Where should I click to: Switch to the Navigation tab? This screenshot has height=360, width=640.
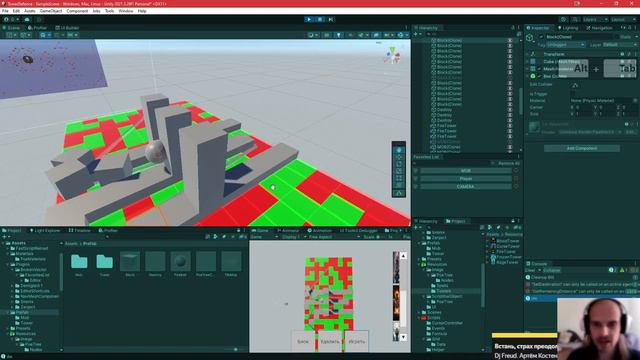click(599, 28)
